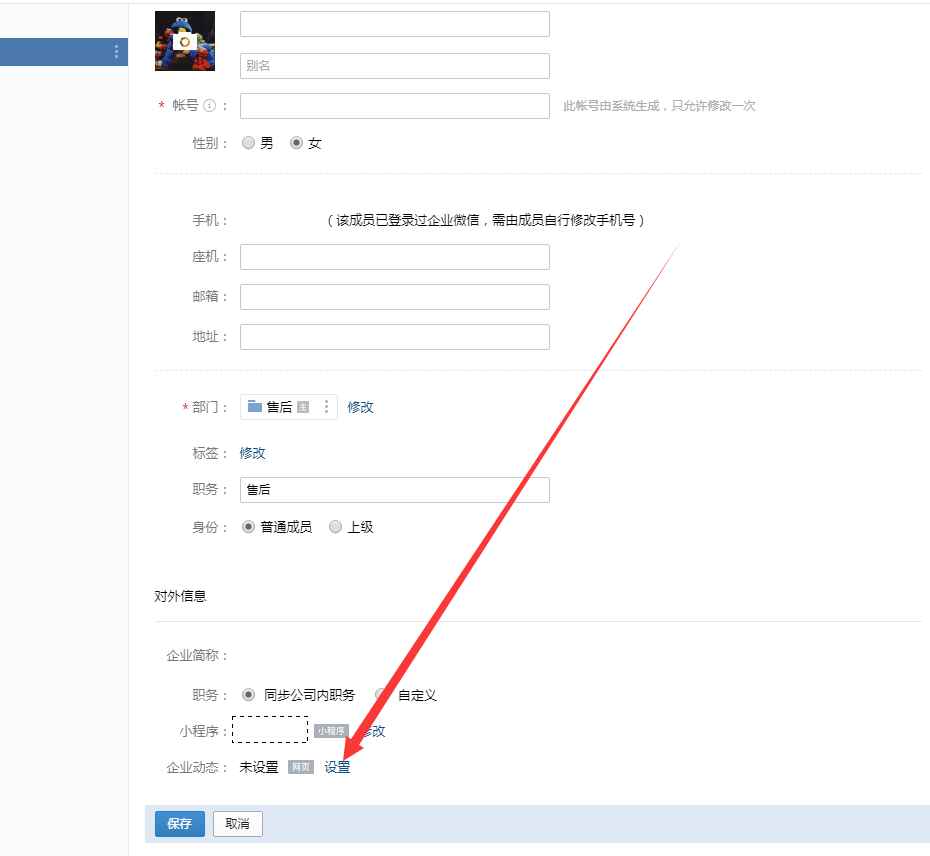
Task: Click the name input field above 别名
Action: pos(394,24)
